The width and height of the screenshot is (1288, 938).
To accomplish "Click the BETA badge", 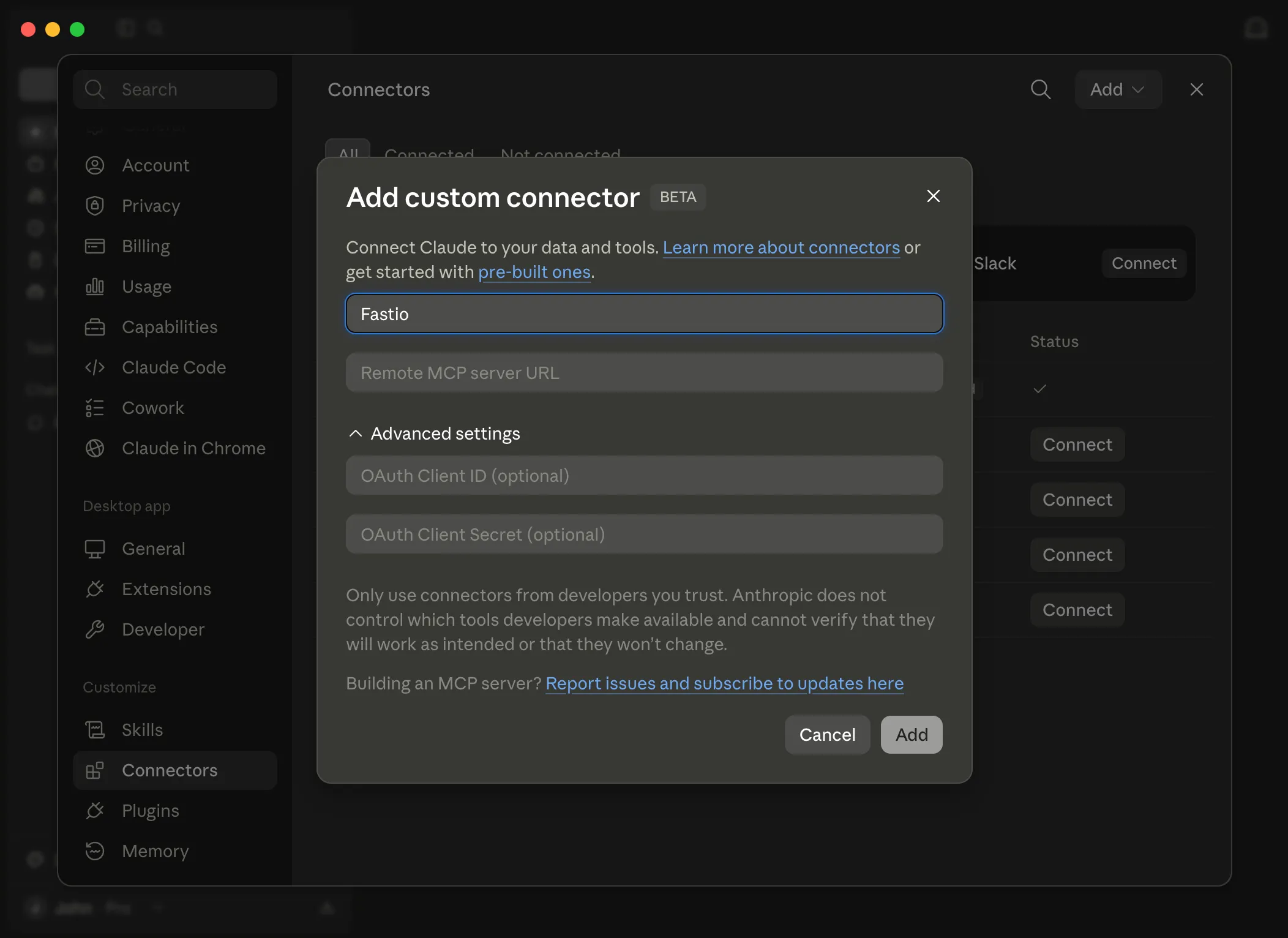I will click(678, 197).
